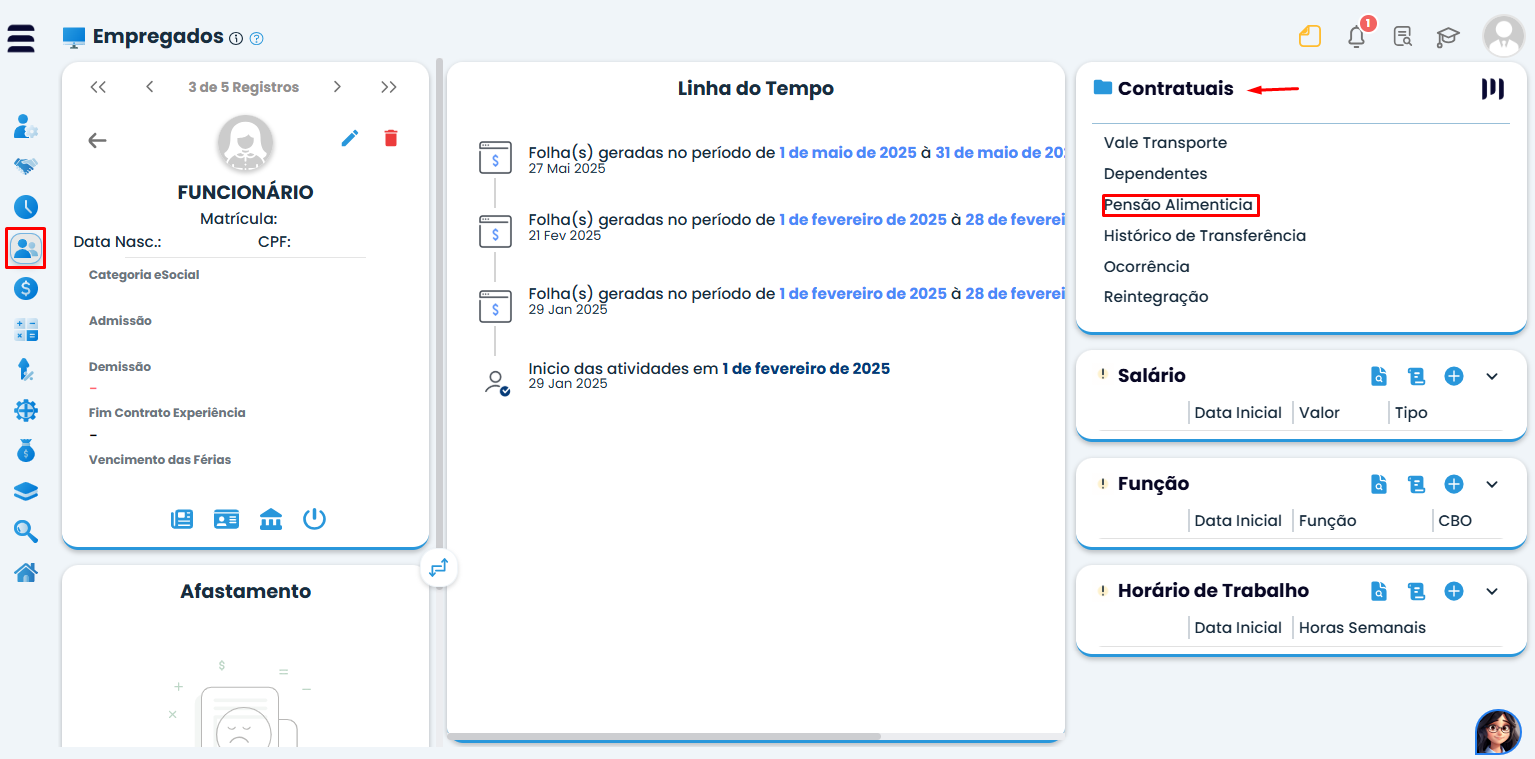The image size is (1535, 759).
Task: Open Histórico de Transferência in Contratuais
Action: point(1205,236)
